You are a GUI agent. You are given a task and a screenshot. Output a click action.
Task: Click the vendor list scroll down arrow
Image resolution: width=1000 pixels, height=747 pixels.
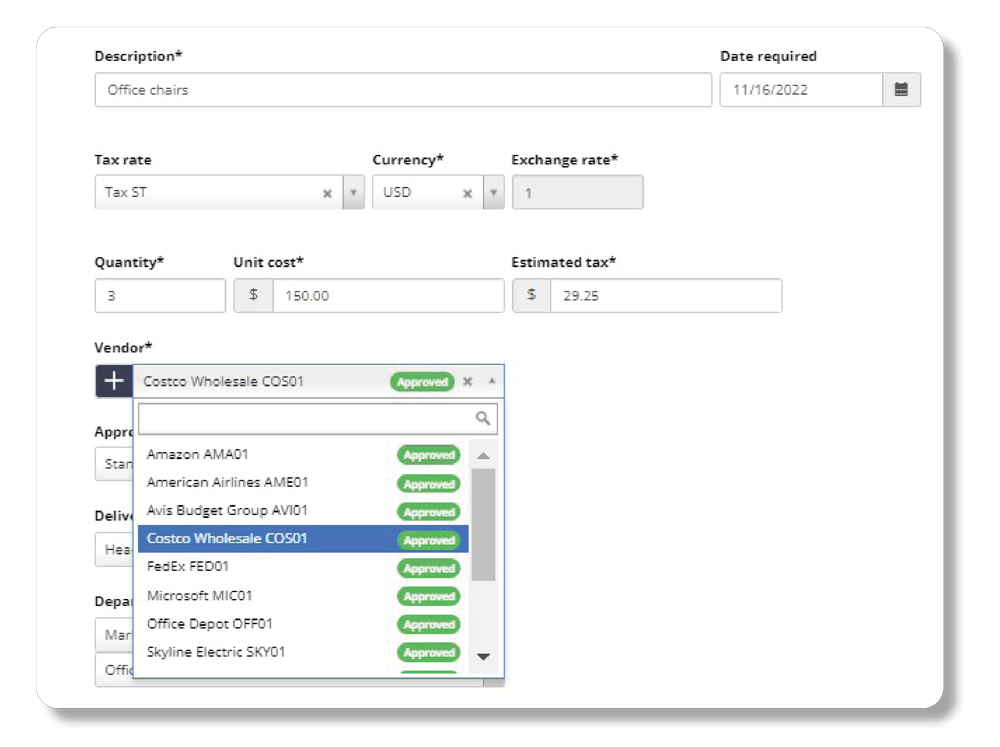(483, 656)
